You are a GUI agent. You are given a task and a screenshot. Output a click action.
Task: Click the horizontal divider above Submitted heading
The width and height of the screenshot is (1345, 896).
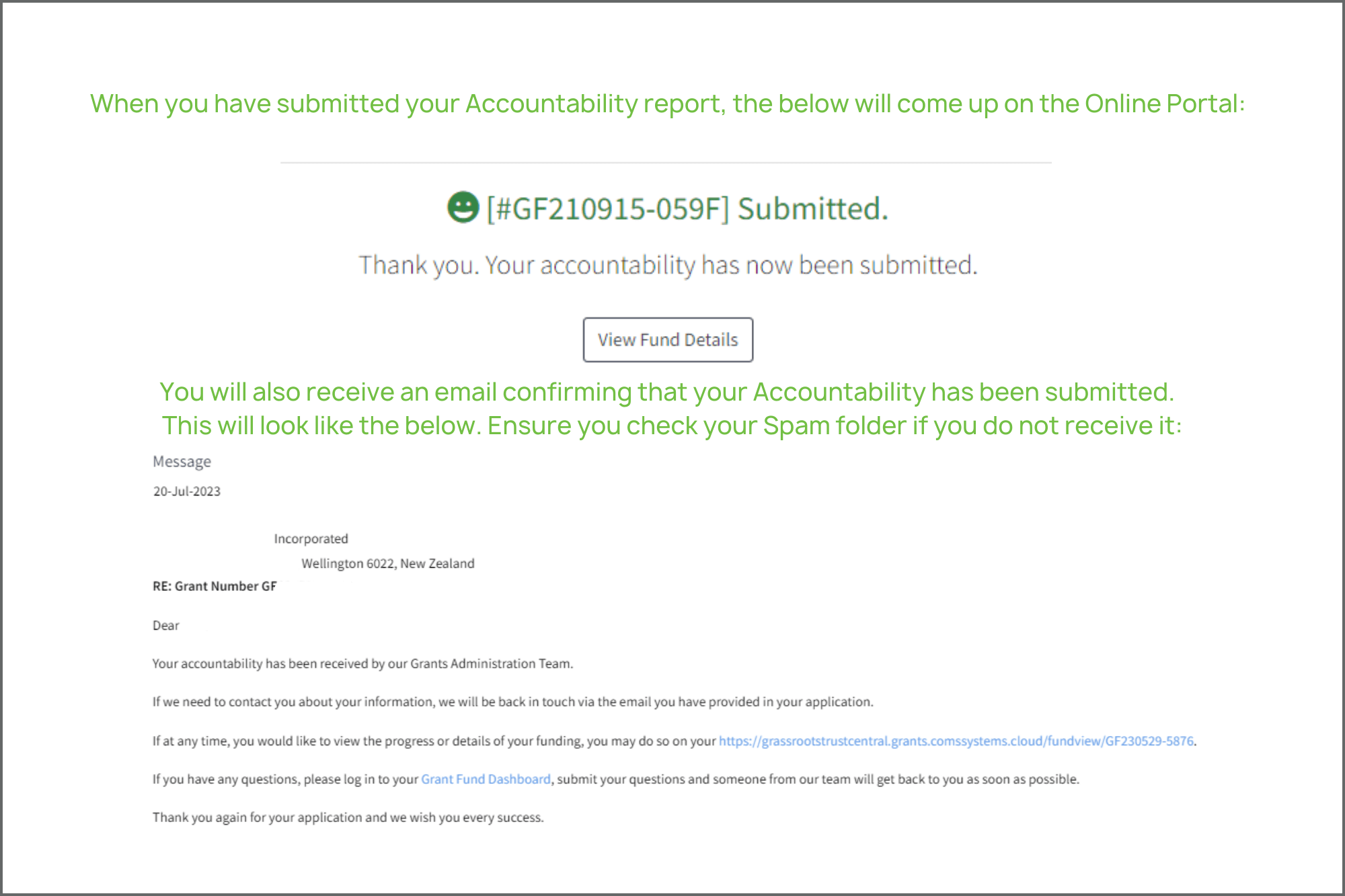666,163
